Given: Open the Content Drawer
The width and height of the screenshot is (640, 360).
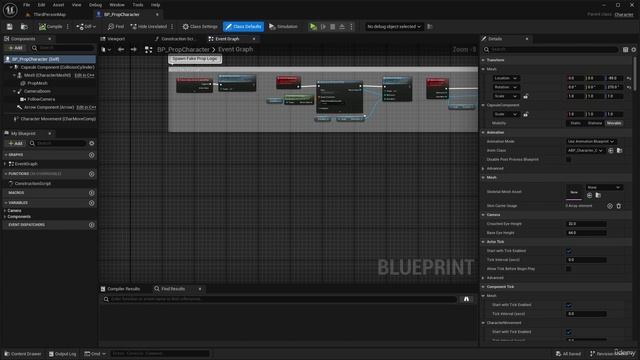Looking at the screenshot, I should pos(23,354).
